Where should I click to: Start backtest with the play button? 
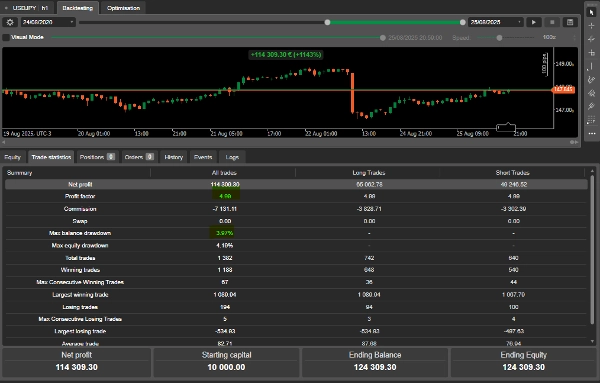533,22
